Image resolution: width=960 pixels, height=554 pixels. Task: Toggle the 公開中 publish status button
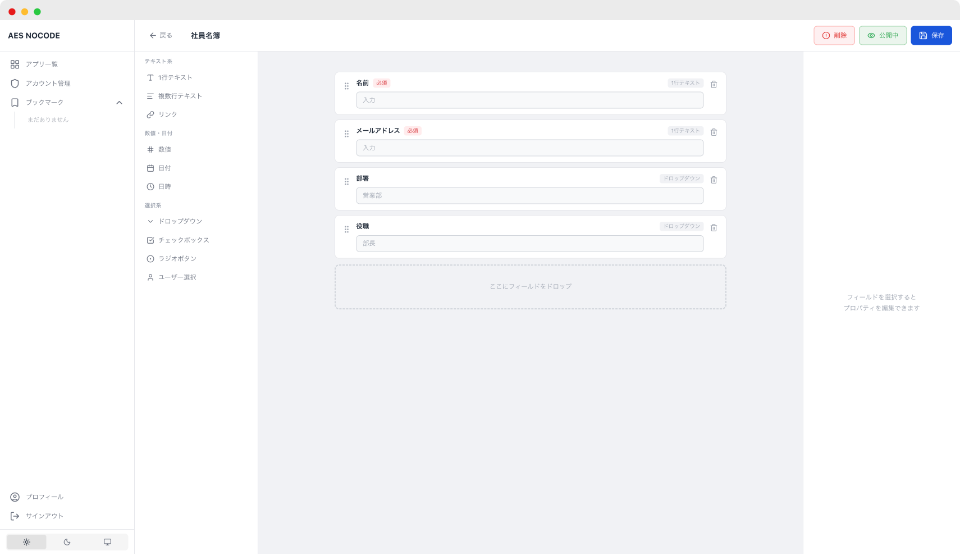pyautogui.click(x=883, y=35)
